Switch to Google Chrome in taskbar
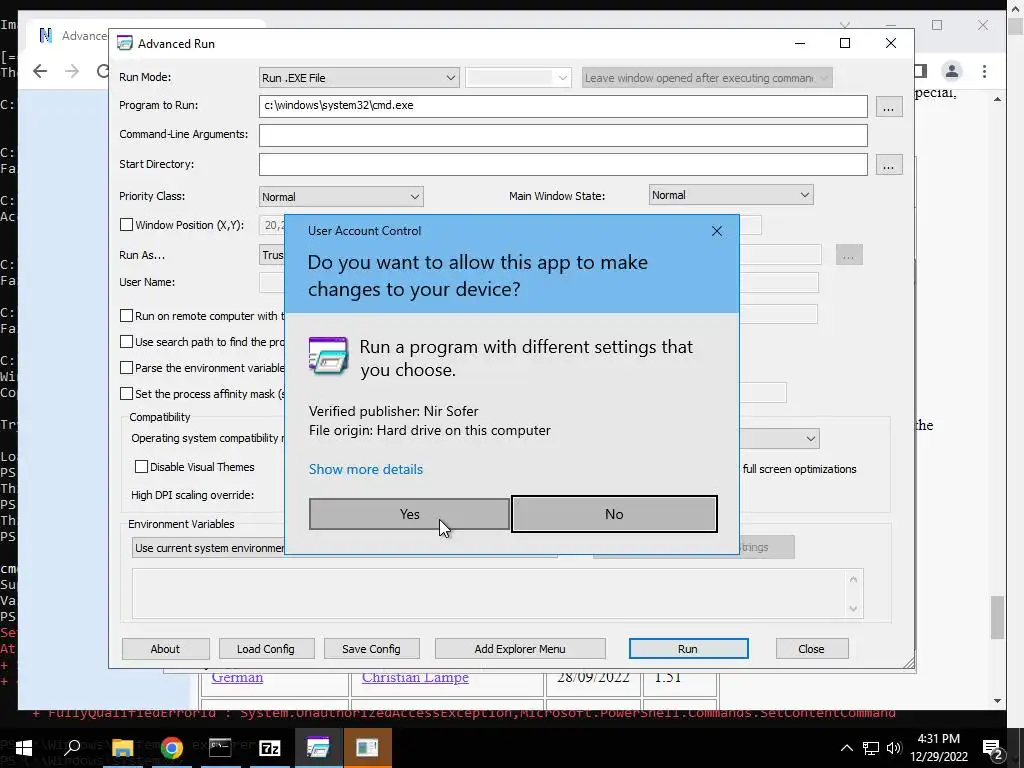Screen dimensions: 1024x768 point(172,748)
